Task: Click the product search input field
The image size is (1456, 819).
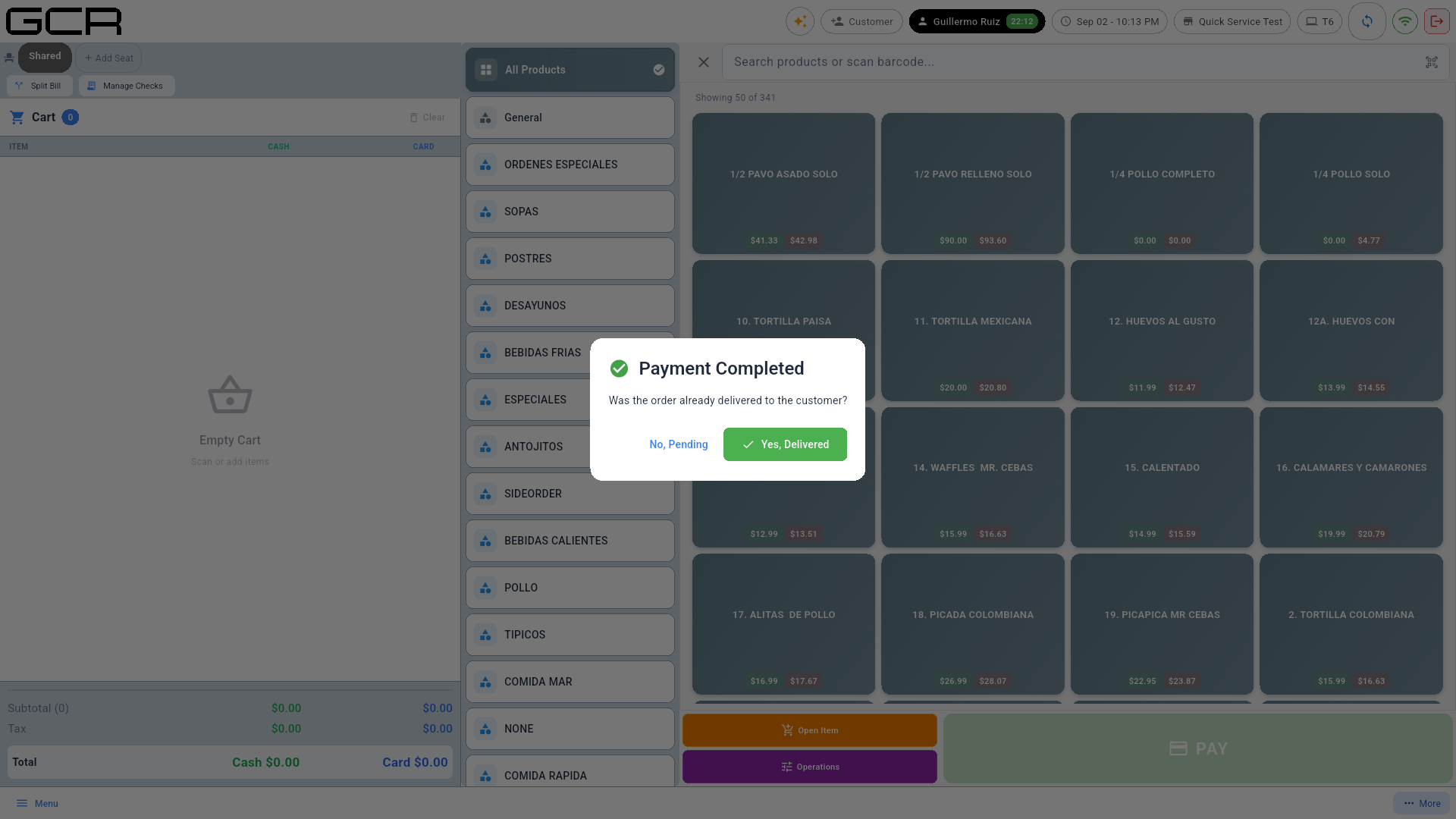Action: coord(1085,62)
